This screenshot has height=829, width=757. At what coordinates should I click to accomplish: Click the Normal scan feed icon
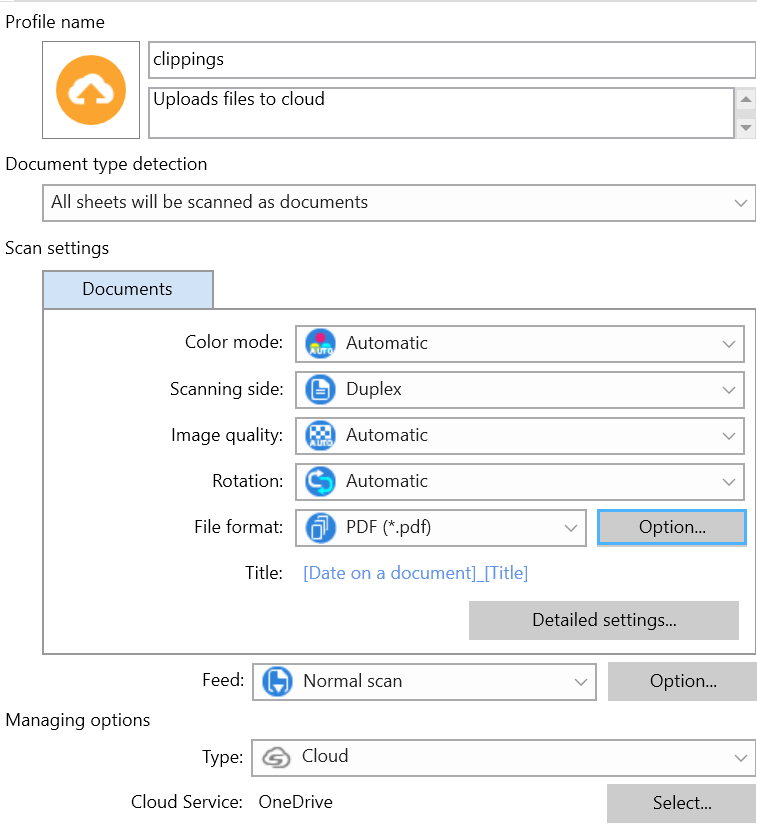tap(278, 681)
